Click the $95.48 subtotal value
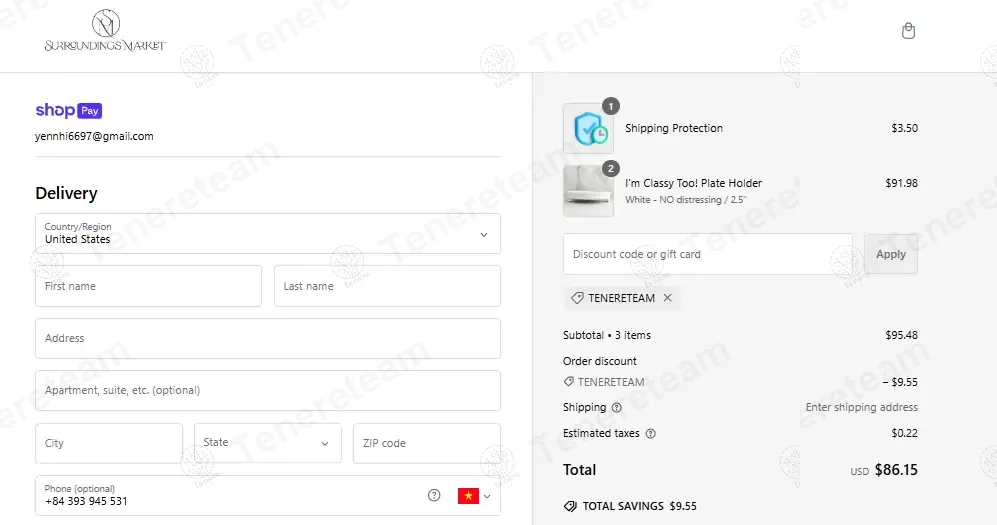Viewport: 997px width, 525px height. point(901,335)
